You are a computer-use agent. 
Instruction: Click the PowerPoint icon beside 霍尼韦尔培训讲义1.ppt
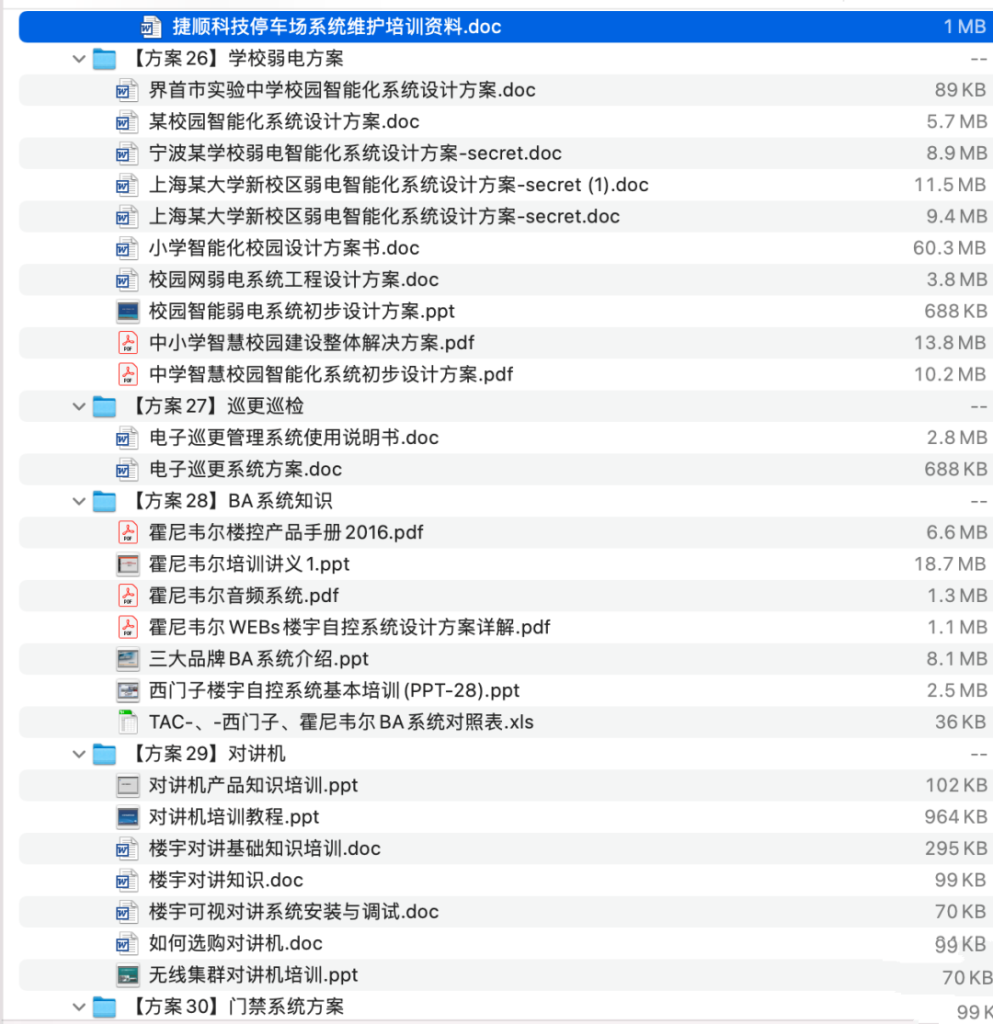click(x=127, y=564)
